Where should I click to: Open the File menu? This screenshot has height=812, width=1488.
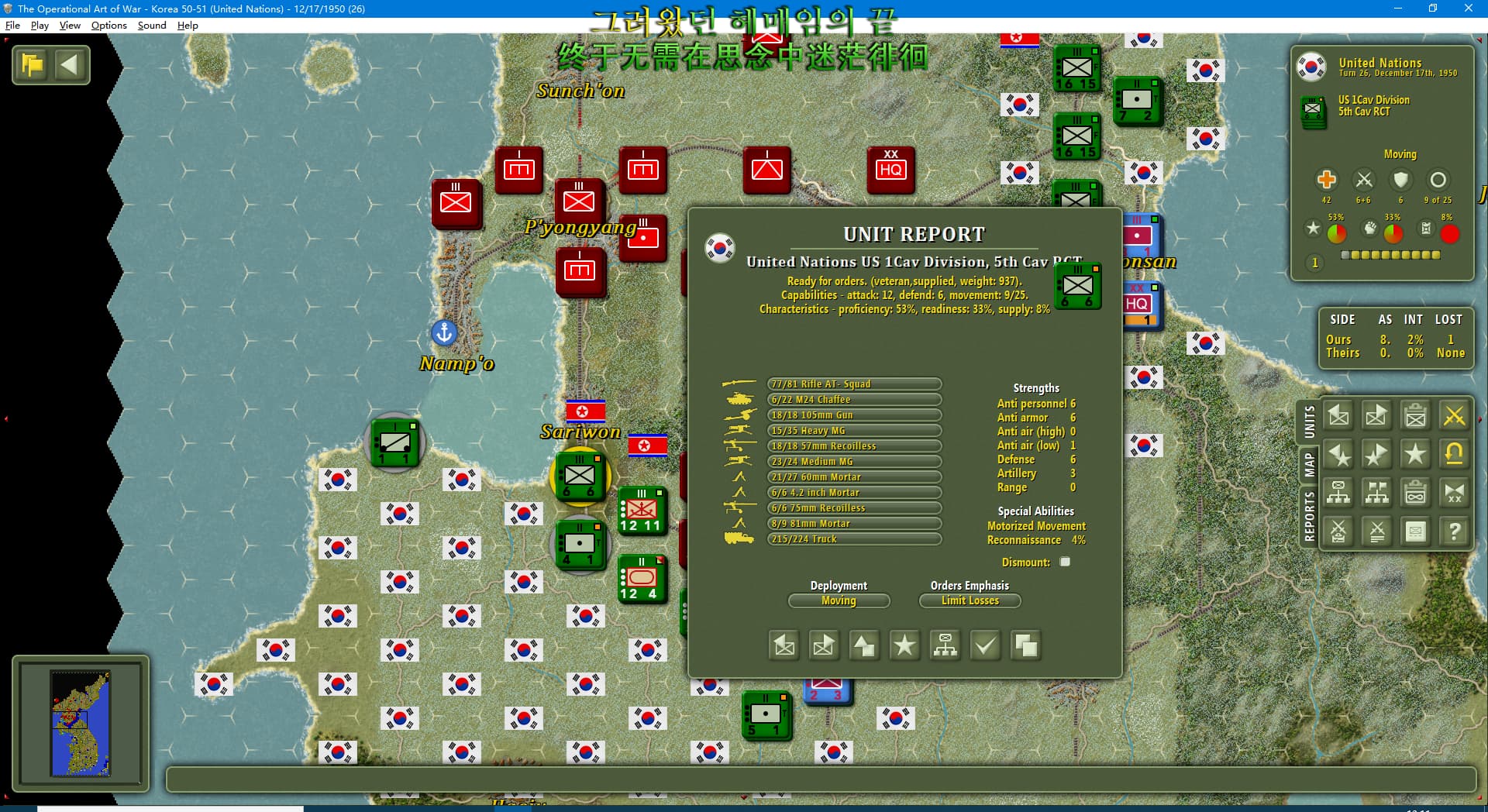[12, 25]
